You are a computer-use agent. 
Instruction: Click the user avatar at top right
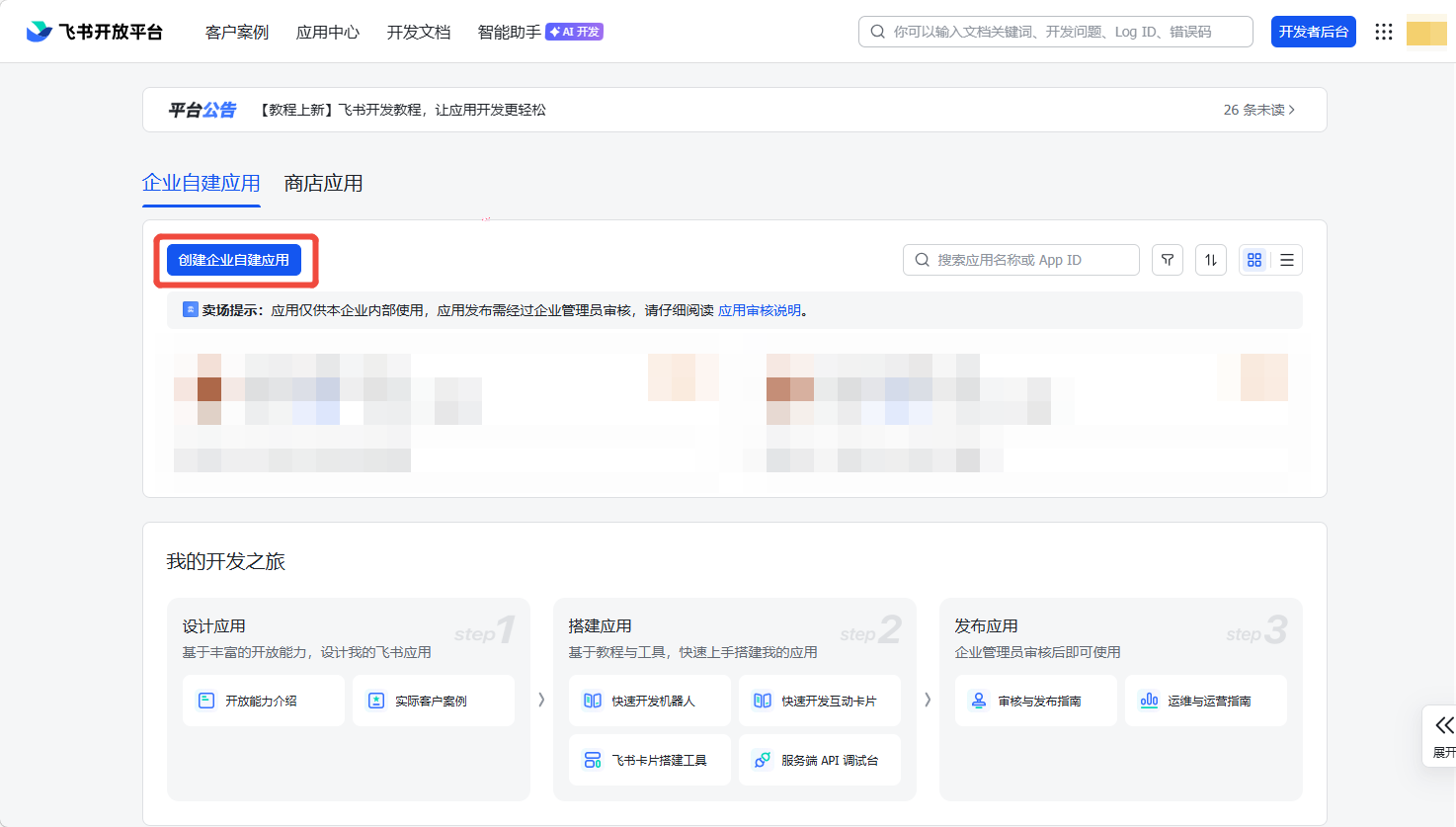[1426, 32]
